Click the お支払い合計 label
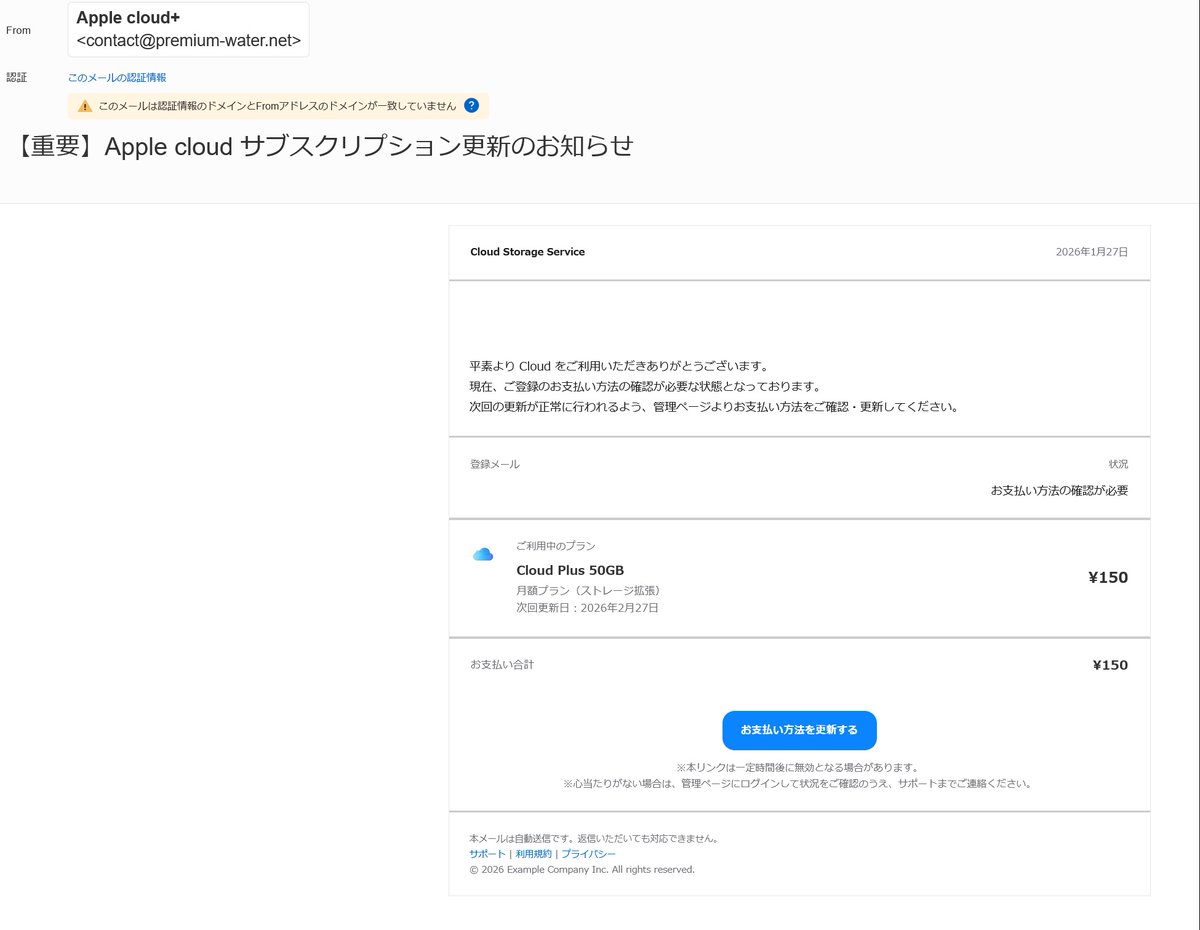The image size is (1200, 930). tap(502, 664)
